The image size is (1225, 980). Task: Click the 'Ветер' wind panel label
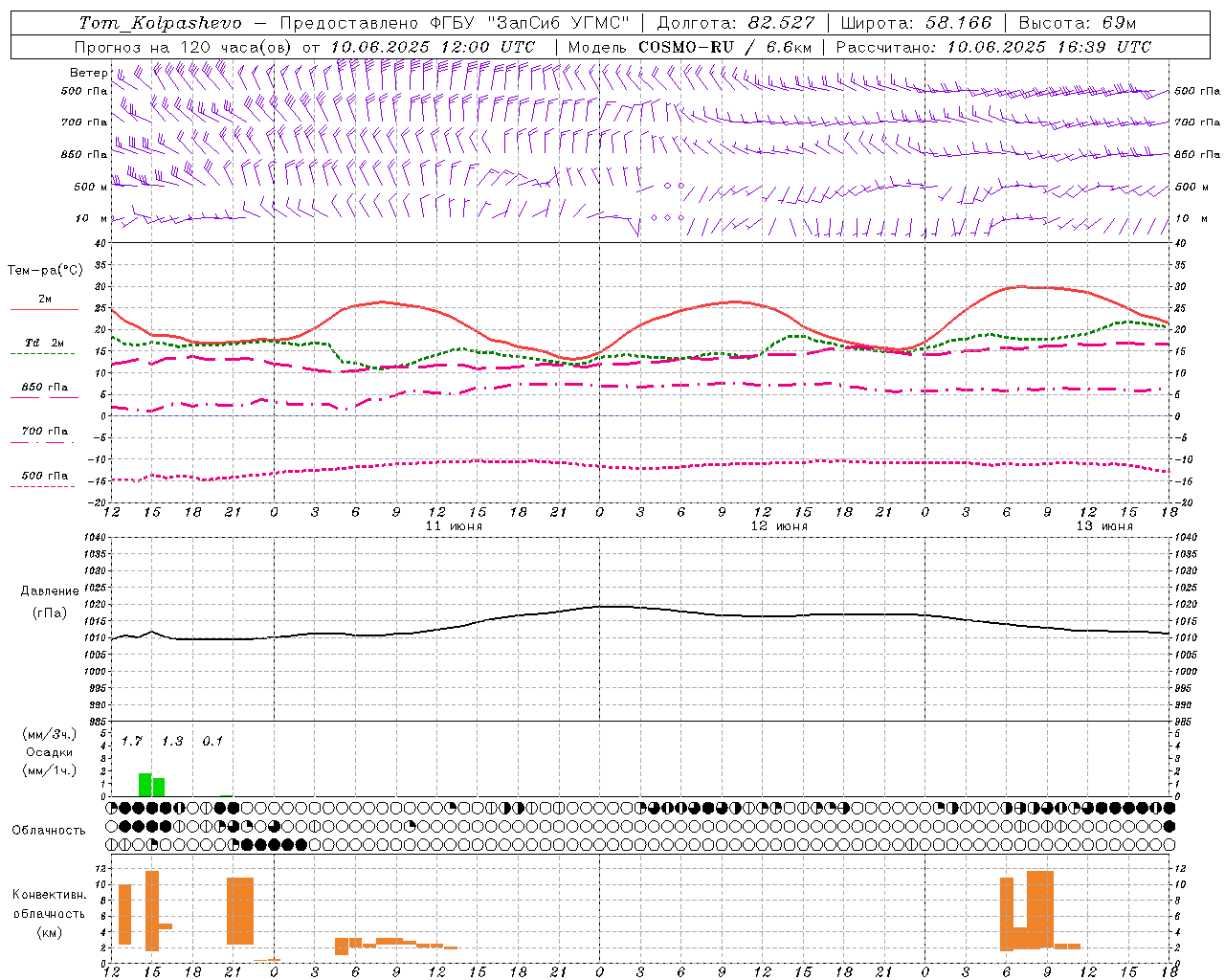pos(88,73)
